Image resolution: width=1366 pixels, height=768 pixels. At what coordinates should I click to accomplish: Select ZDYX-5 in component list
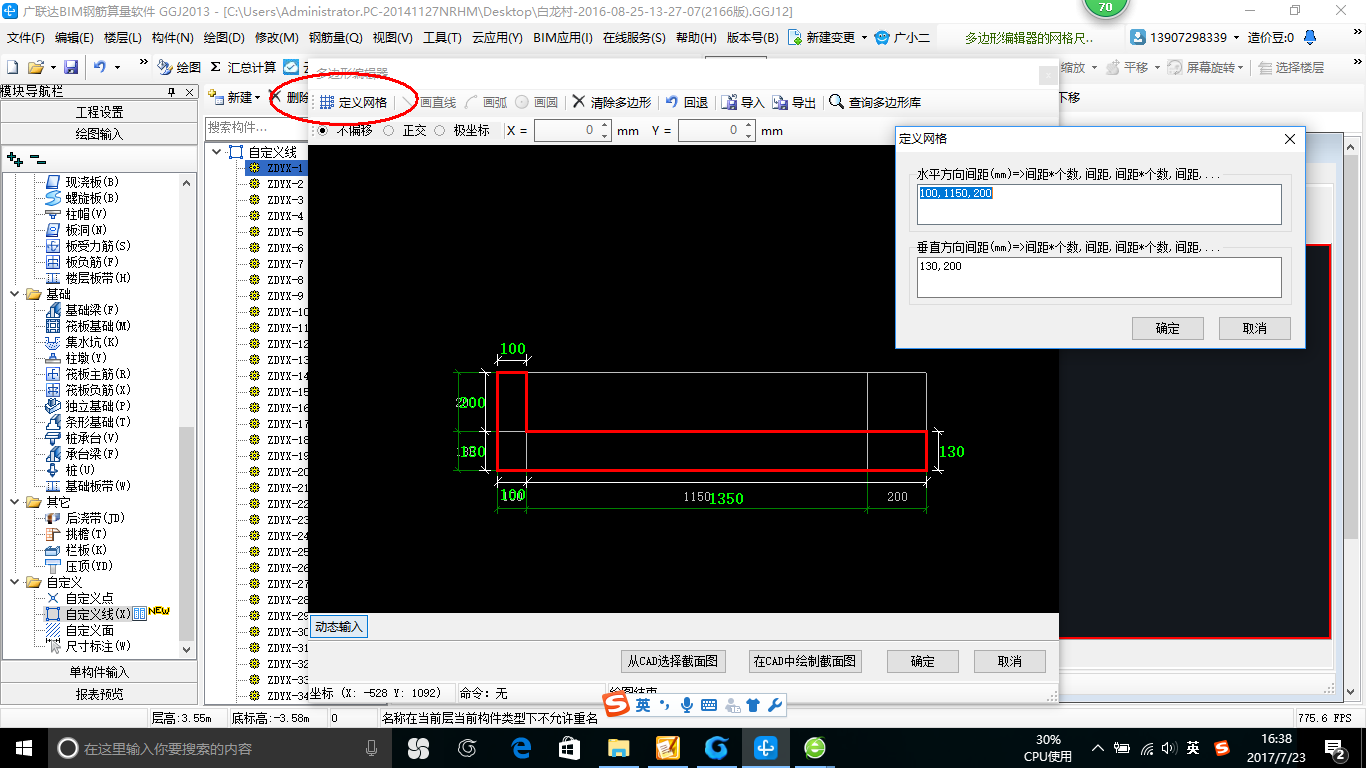click(x=285, y=232)
